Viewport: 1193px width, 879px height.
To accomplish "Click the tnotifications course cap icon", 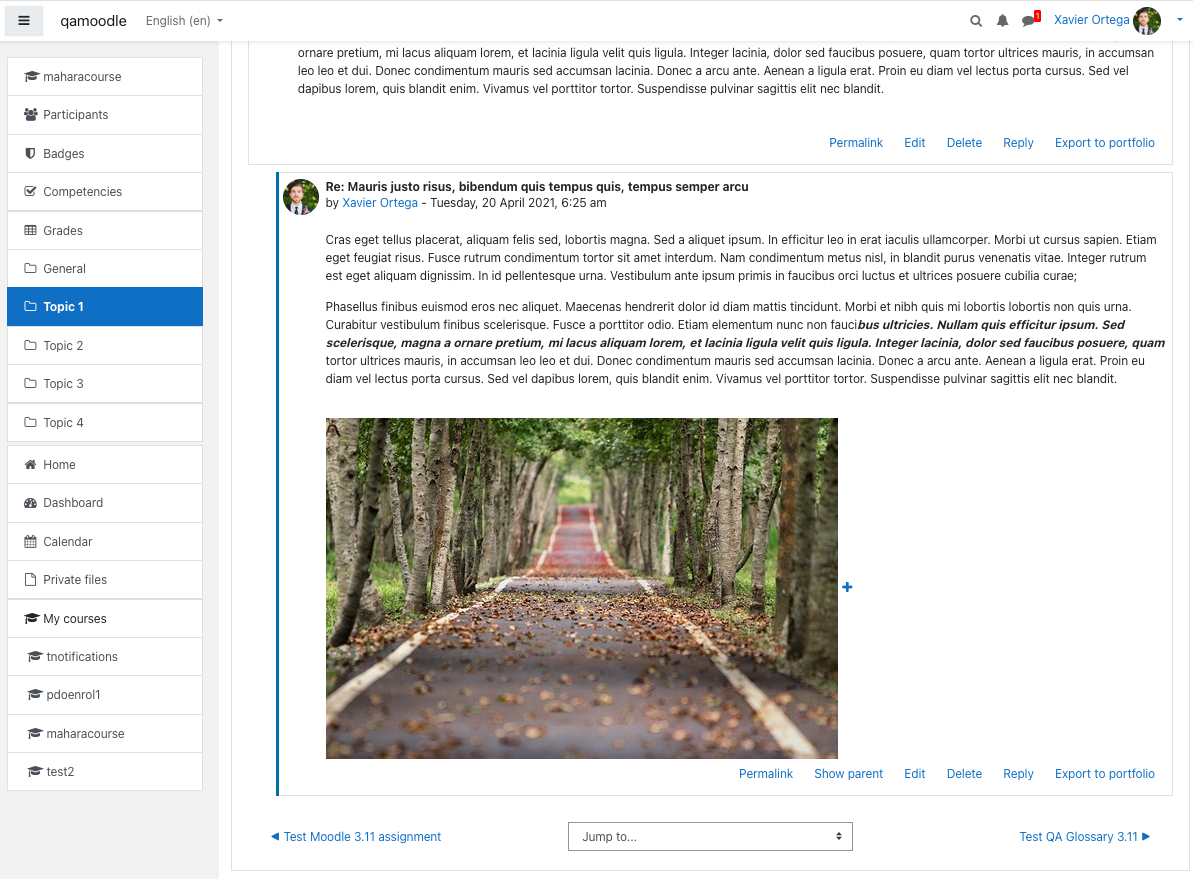I will tap(34, 657).
